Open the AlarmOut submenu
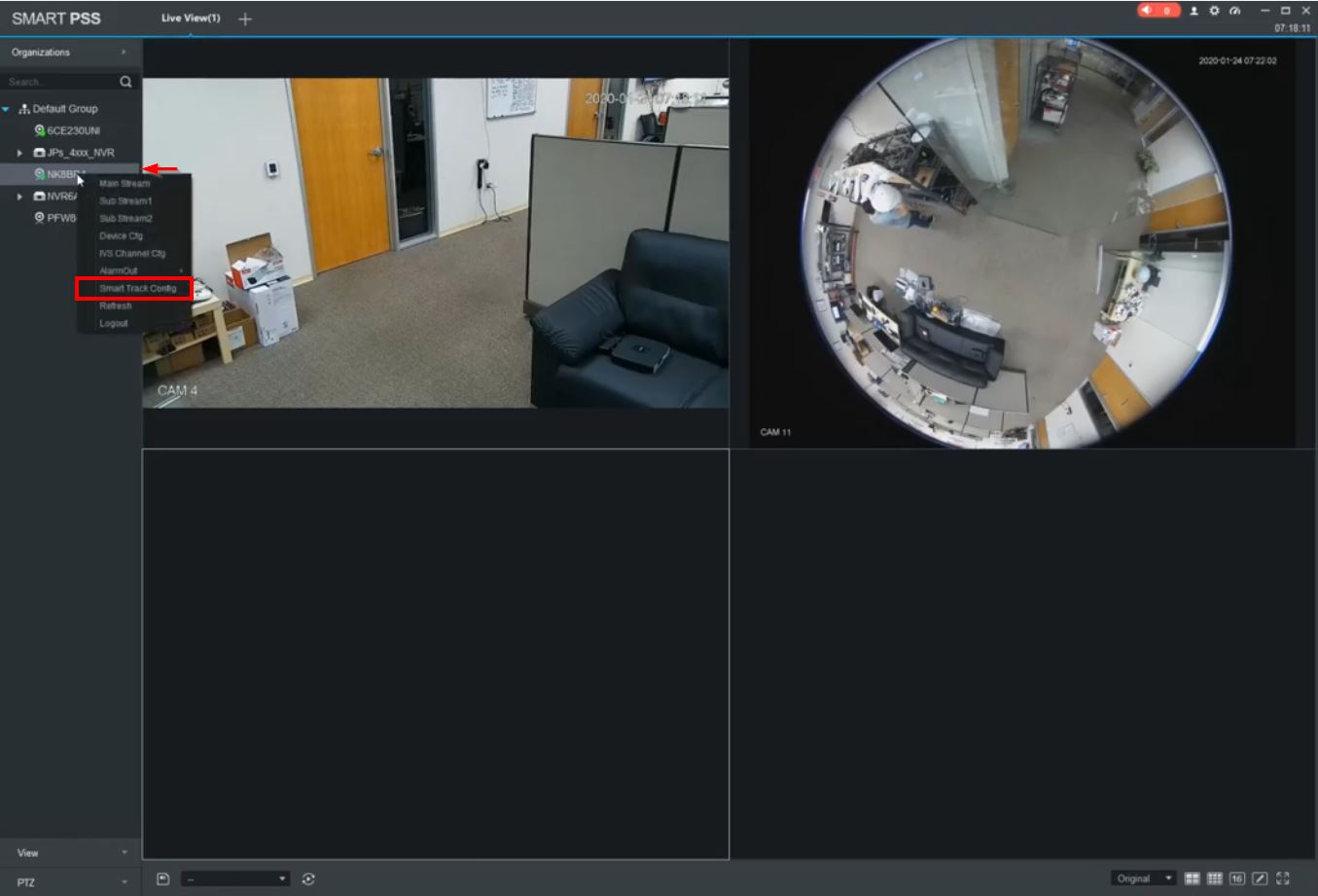Screen dimensions: 1318x896 (135, 271)
